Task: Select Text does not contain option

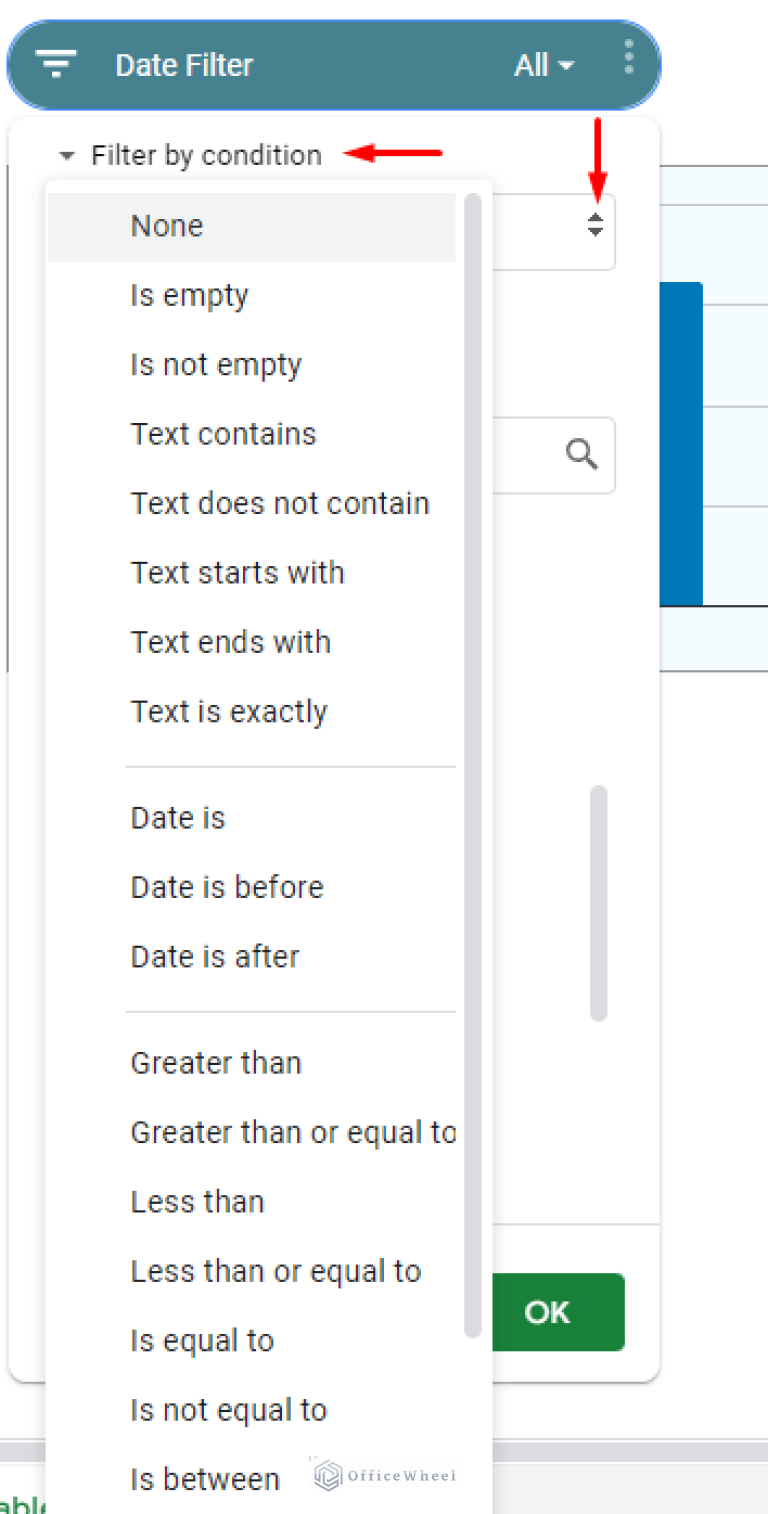Action: [279, 504]
